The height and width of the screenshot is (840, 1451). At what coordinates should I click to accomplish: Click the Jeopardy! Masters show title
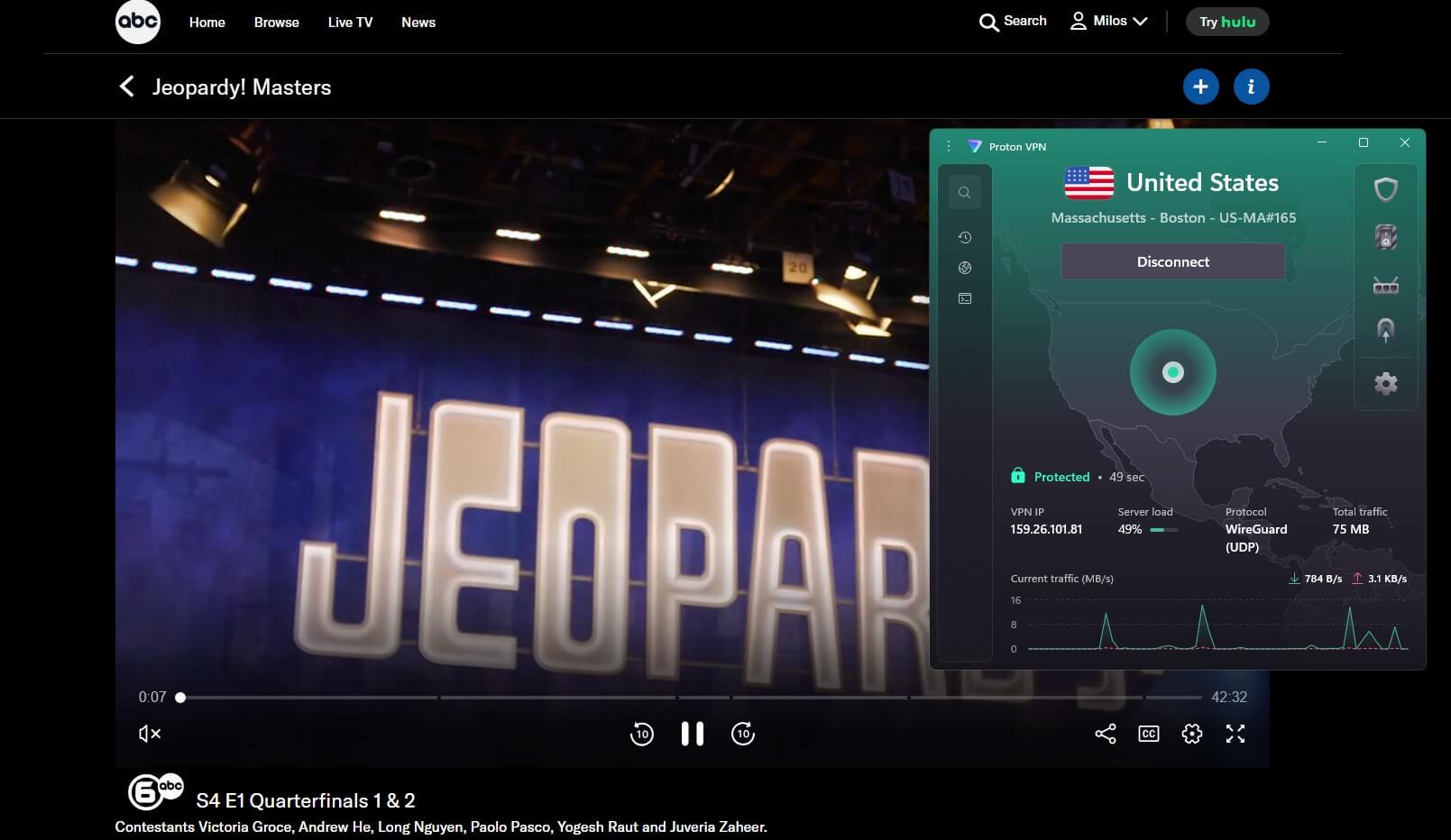pyautogui.click(x=242, y=87)
